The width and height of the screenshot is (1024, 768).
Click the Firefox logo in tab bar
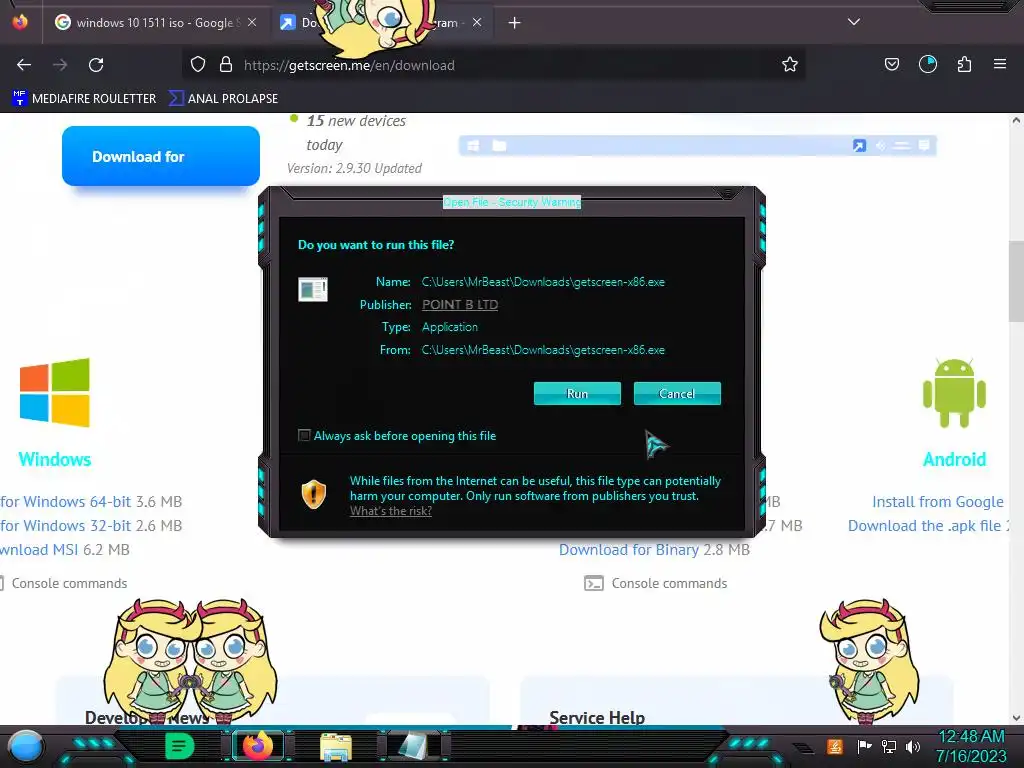20,22
